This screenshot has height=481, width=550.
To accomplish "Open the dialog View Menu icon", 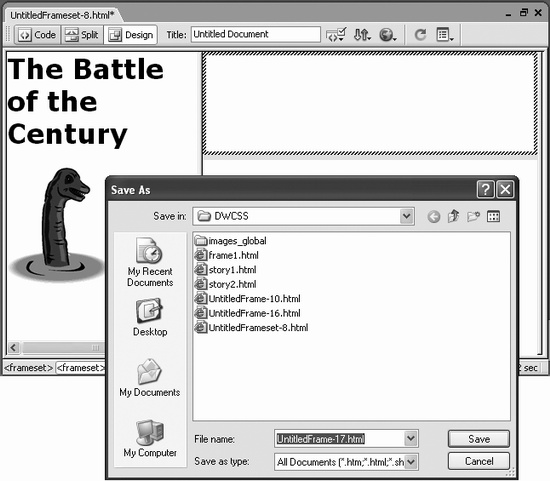I will 494,216.
